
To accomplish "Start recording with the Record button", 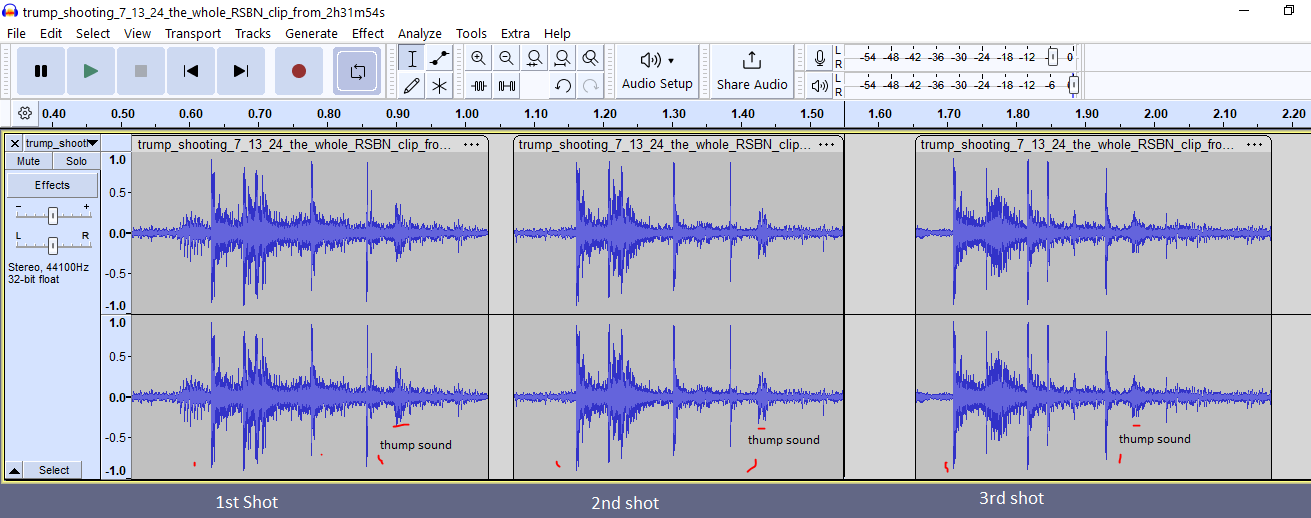I will pyautogui.click(x=298, y=71).
